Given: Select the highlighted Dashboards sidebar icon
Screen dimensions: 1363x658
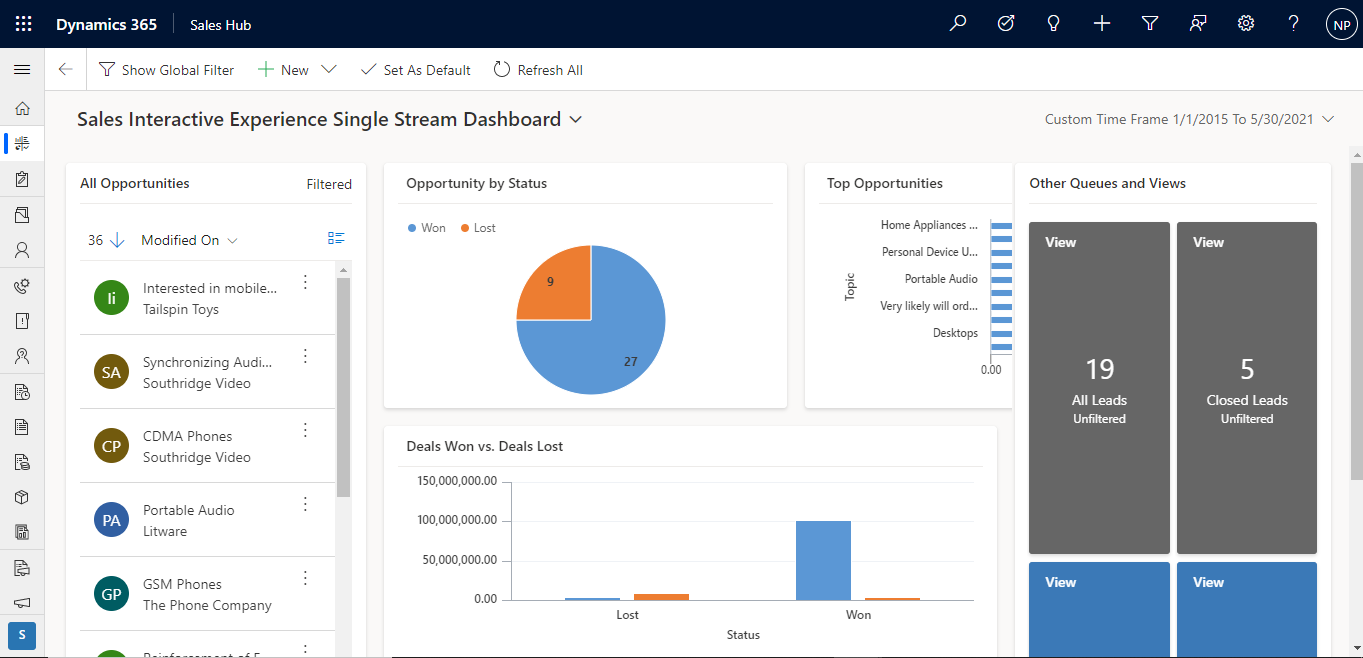Looking at the screenshot, I should [x=22, y=143].
